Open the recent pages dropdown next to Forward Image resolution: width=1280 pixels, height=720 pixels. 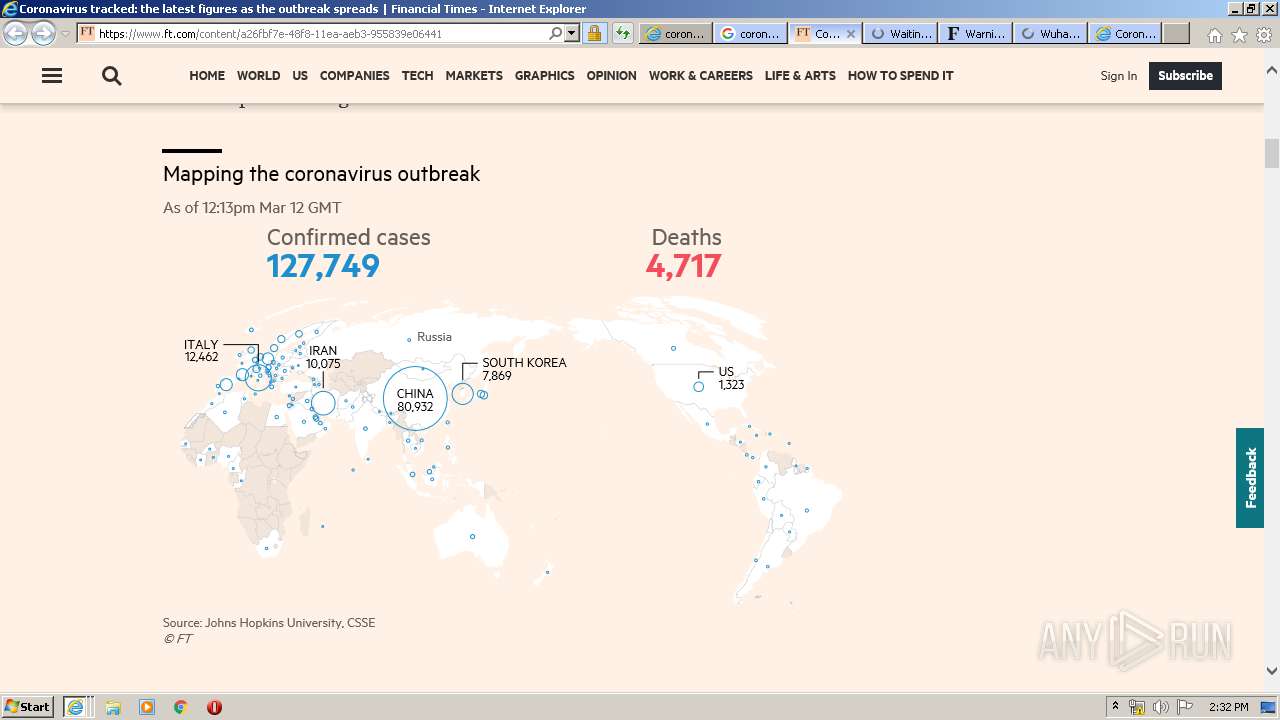[65, 33]
